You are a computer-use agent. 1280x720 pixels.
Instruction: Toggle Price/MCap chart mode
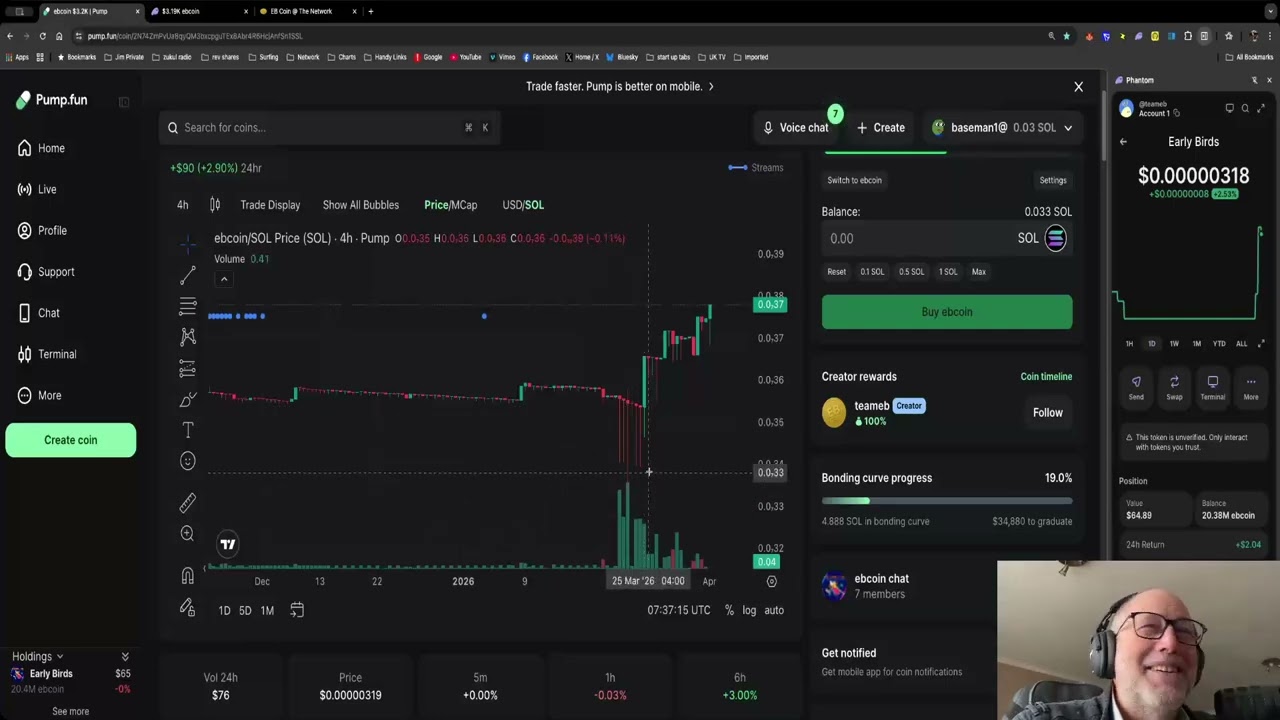pos(450,205)
